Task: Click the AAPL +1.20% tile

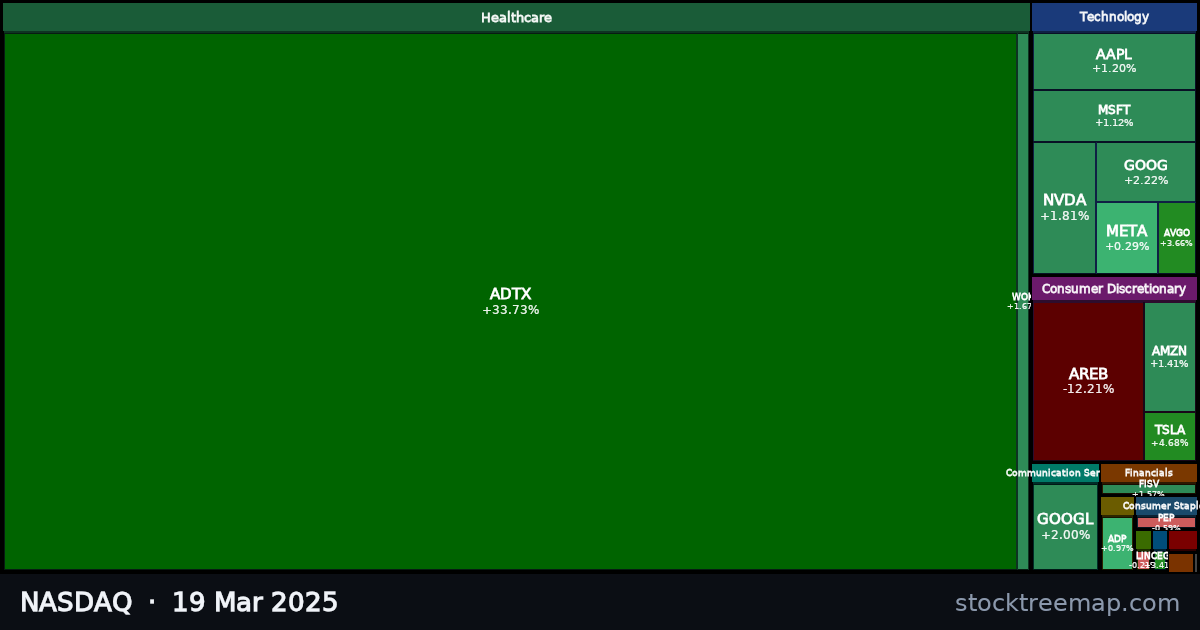Action: [1114, 61]
